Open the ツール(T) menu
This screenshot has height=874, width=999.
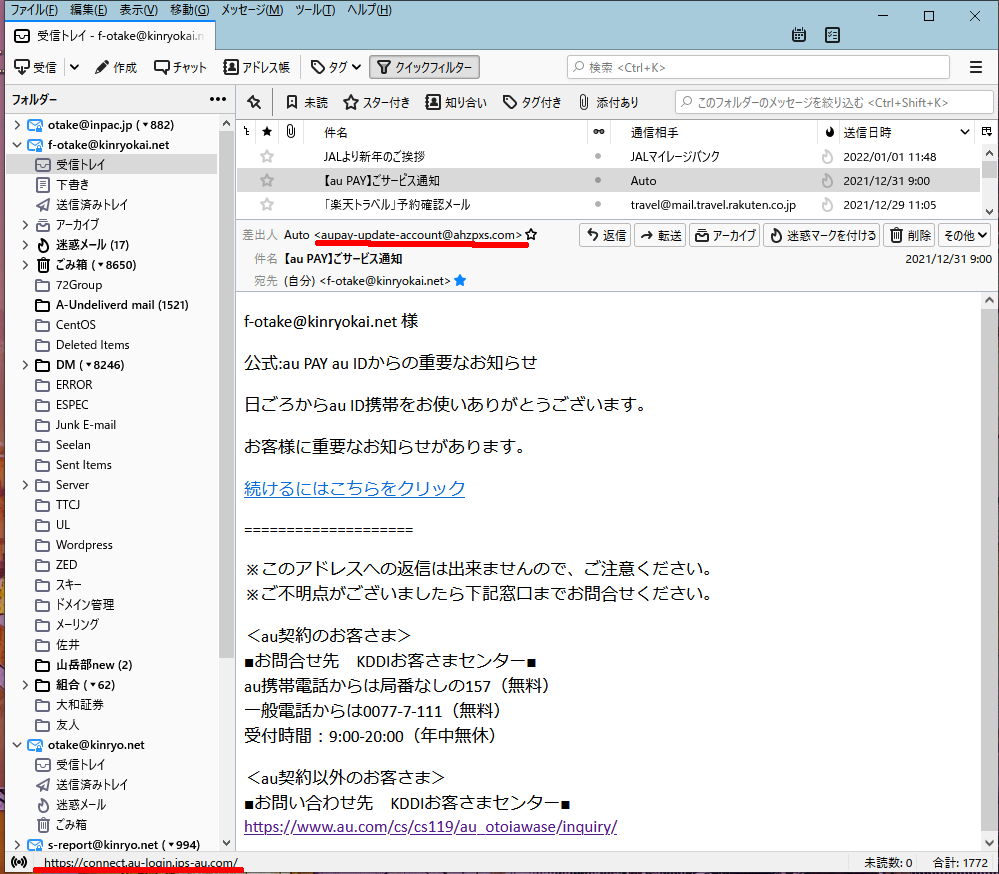[315, 10]
